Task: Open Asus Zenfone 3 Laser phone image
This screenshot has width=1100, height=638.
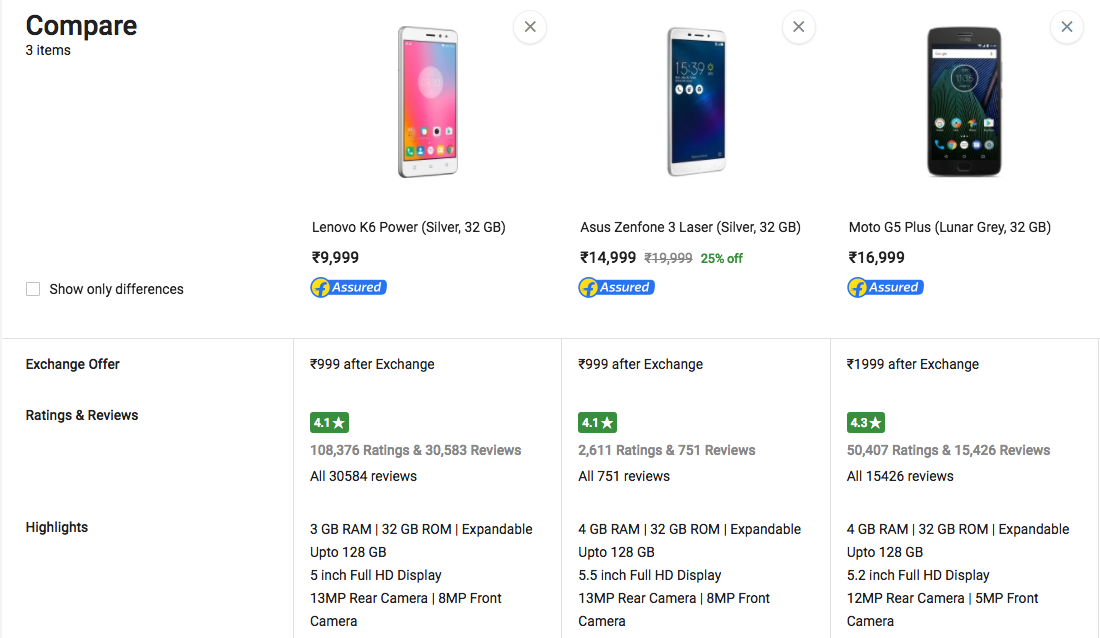Action: [x=696, y=102]
